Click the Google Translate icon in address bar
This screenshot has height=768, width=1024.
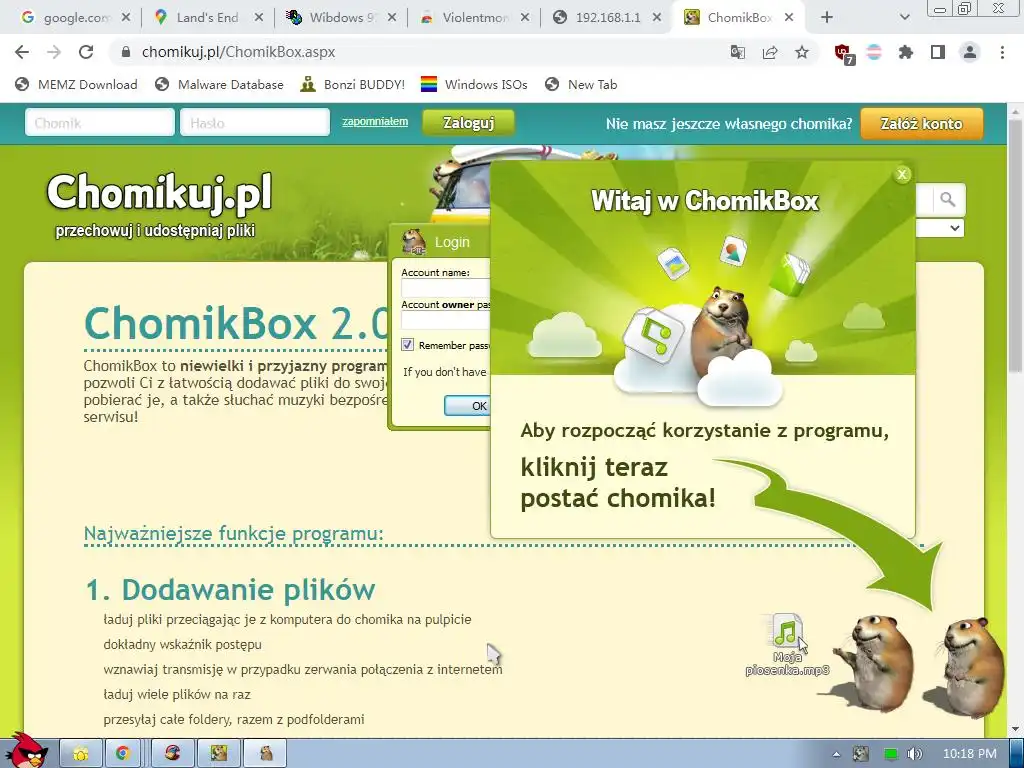737,52
